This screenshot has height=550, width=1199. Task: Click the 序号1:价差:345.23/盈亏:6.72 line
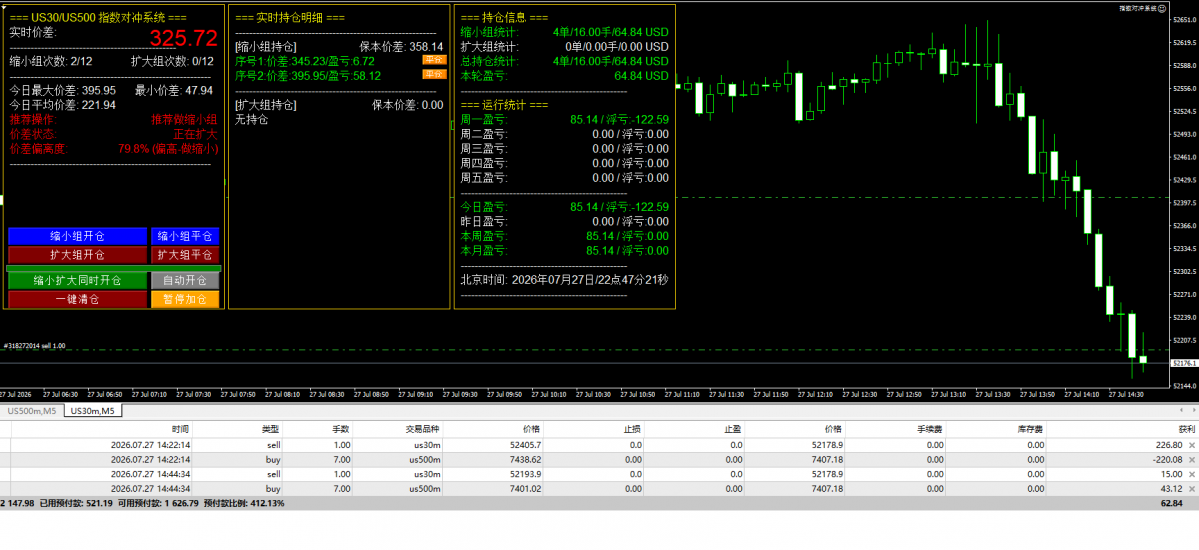click(x=305, y=61)
